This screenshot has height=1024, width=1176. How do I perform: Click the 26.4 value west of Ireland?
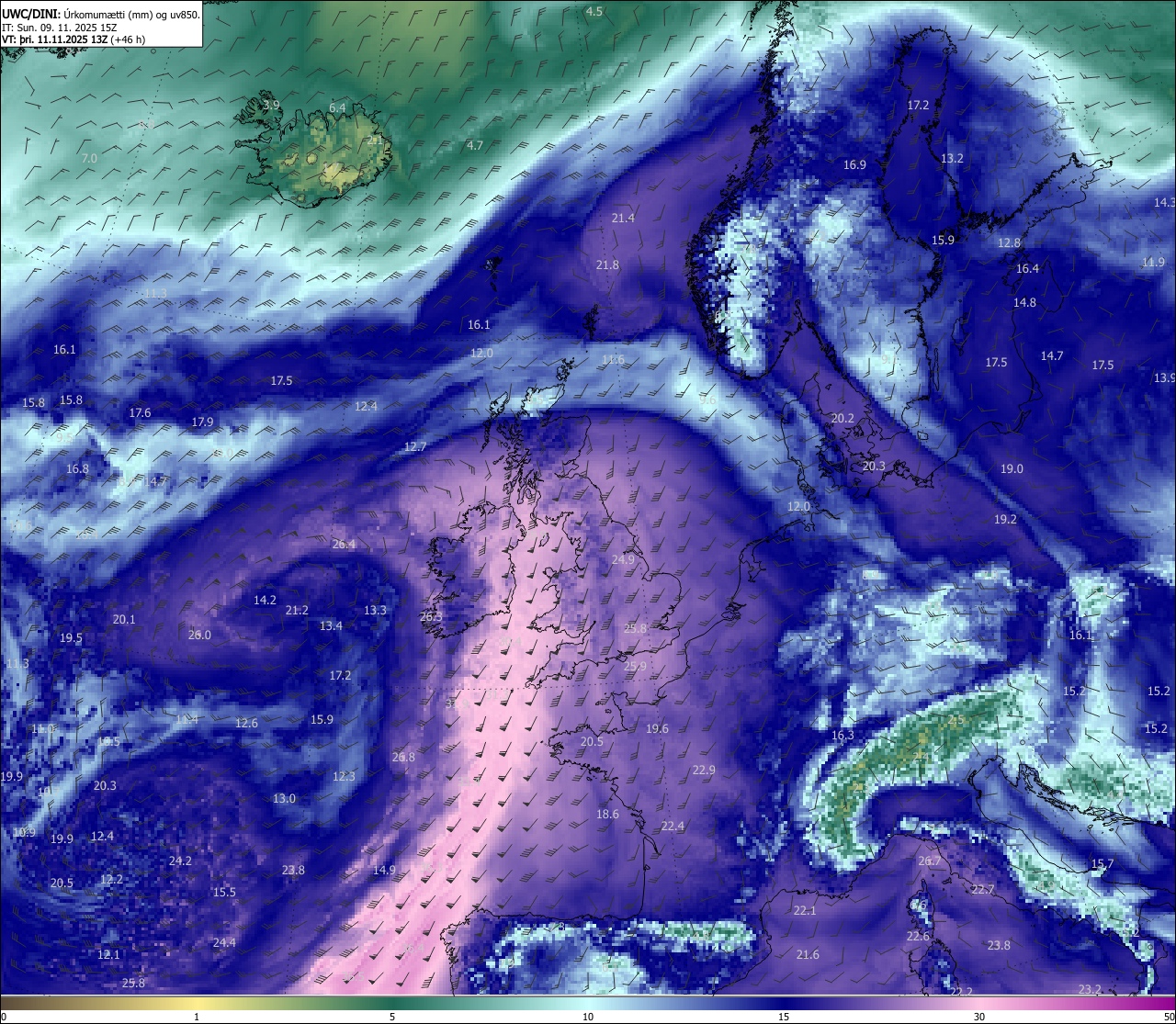click(344, 545)
